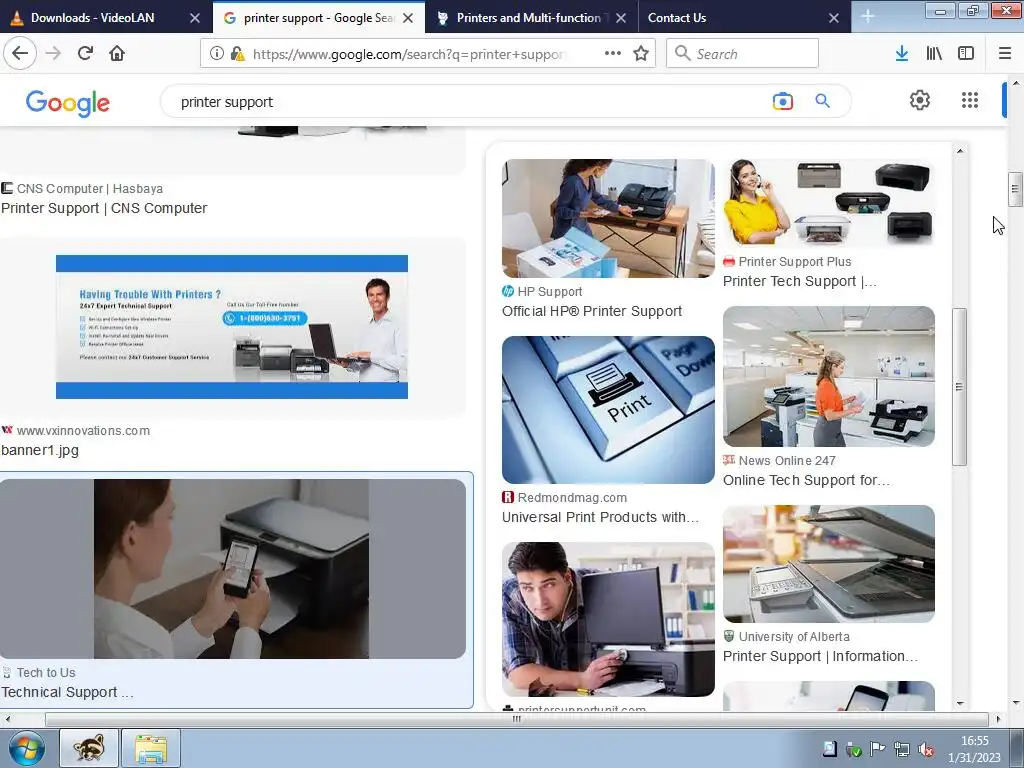Image resolution: width=1024 pixels, height=768 pixels.
Task: Reload the current page
Action: coord(85,53)
